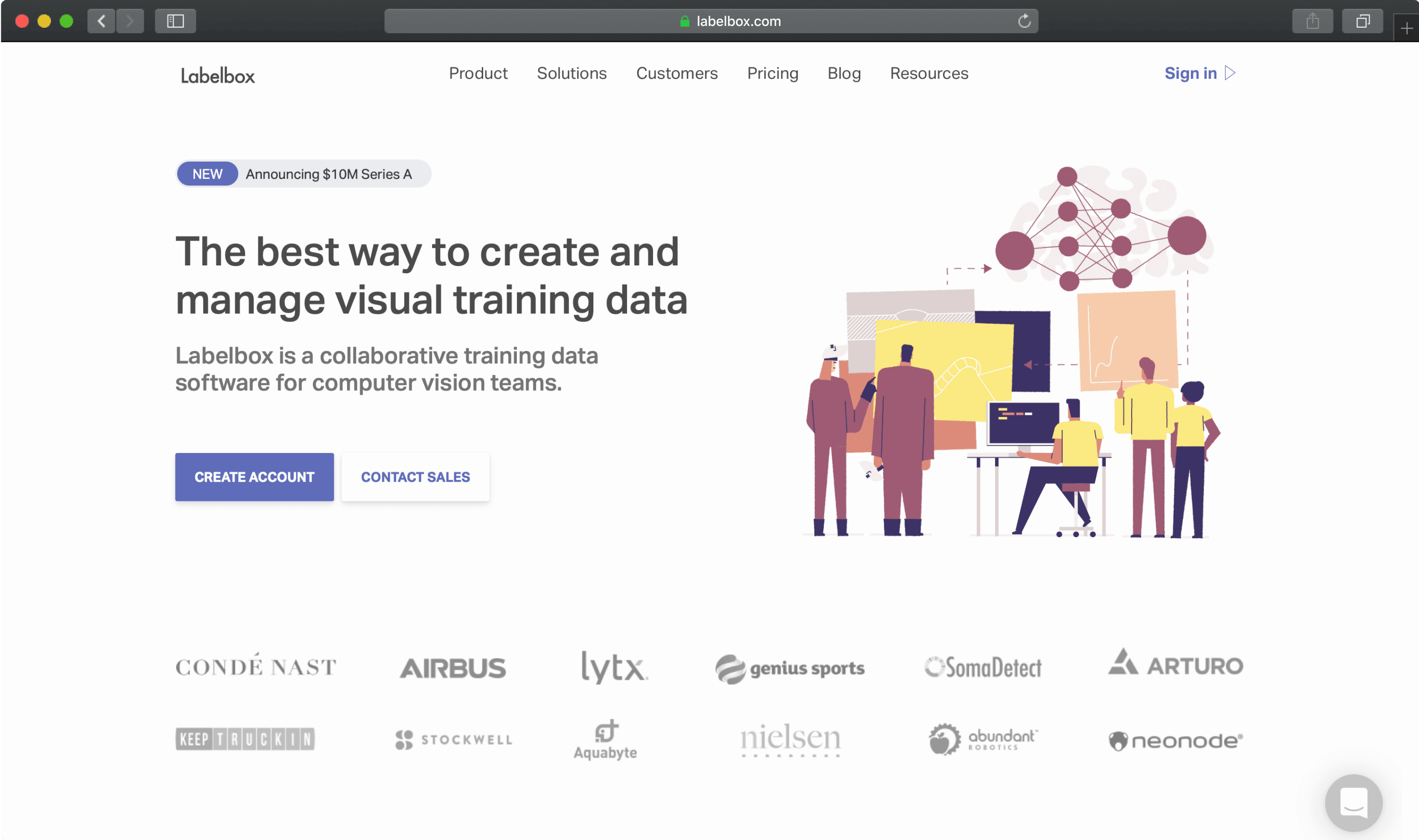Click the triangle arrow beside Sign in

click(1230, 73)
